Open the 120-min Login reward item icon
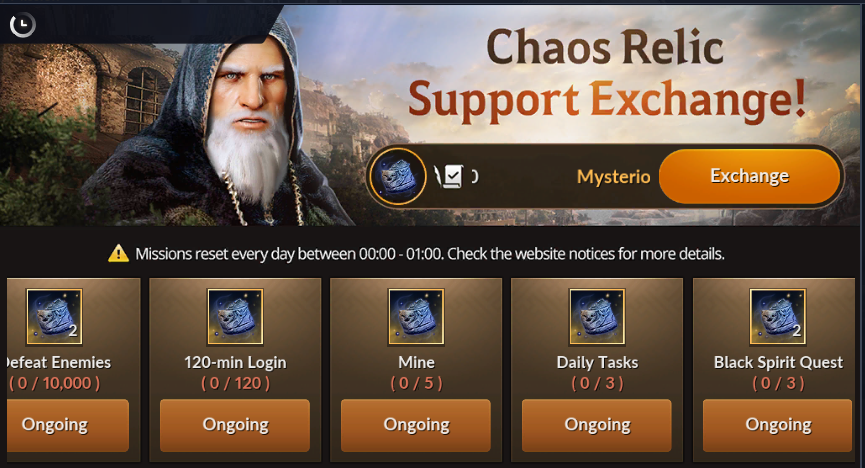This screenshot has width=865, height=468. [x=235, y=317]
